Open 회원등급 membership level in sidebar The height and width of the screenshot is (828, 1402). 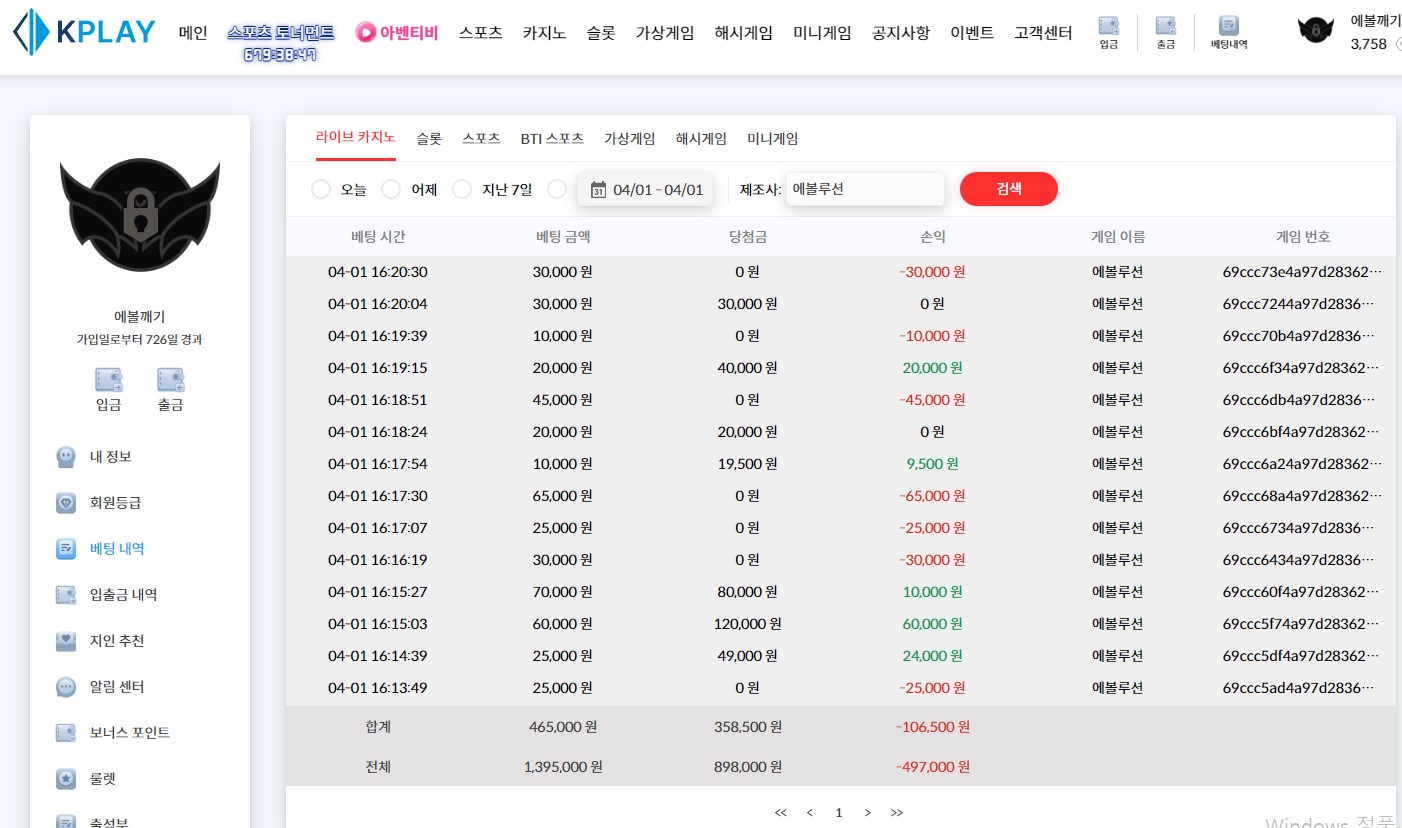[115, 503]
